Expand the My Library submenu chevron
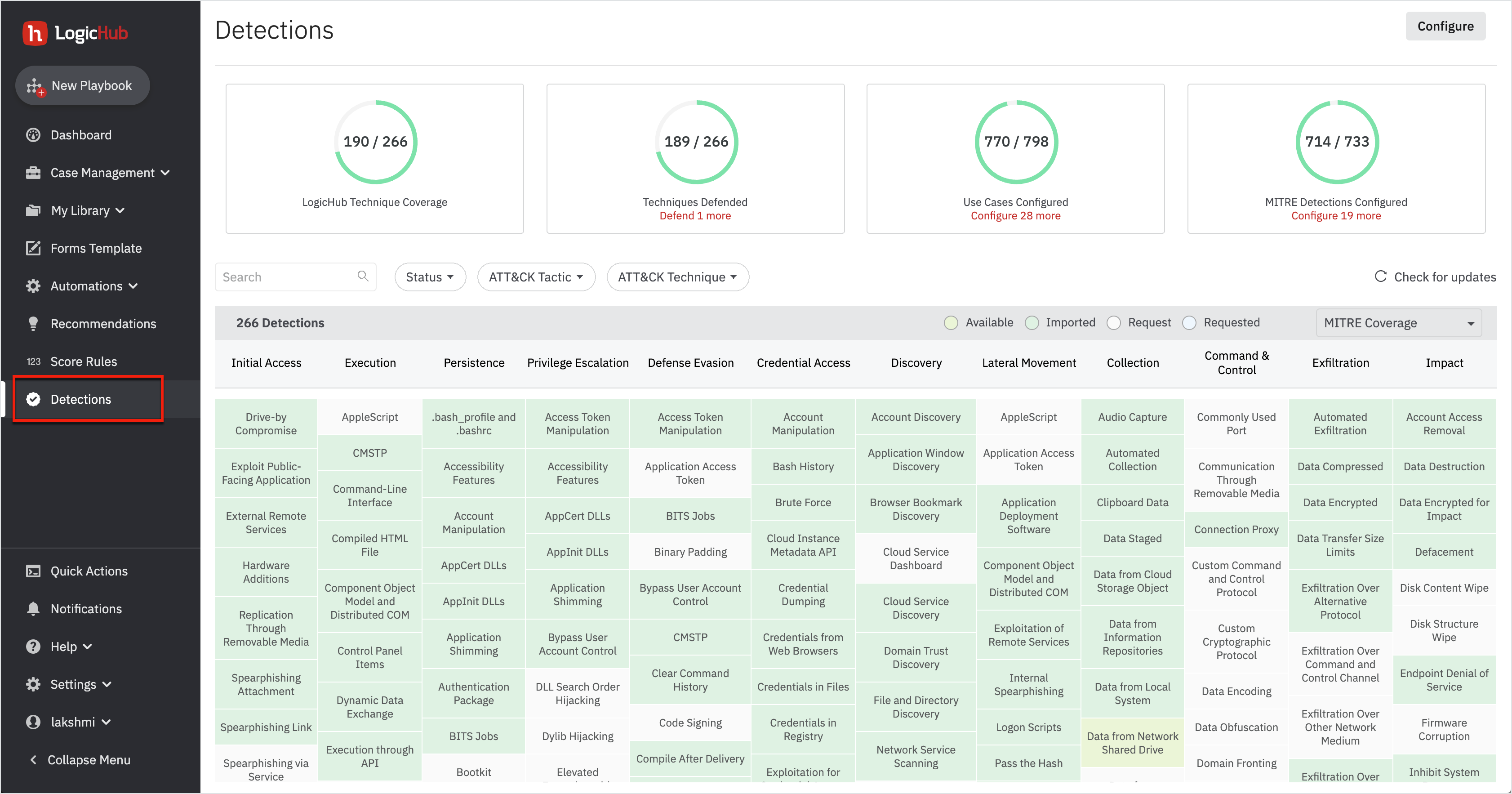Image resolution: width=1512 pixels, height=794 pixels. (120, 210)
